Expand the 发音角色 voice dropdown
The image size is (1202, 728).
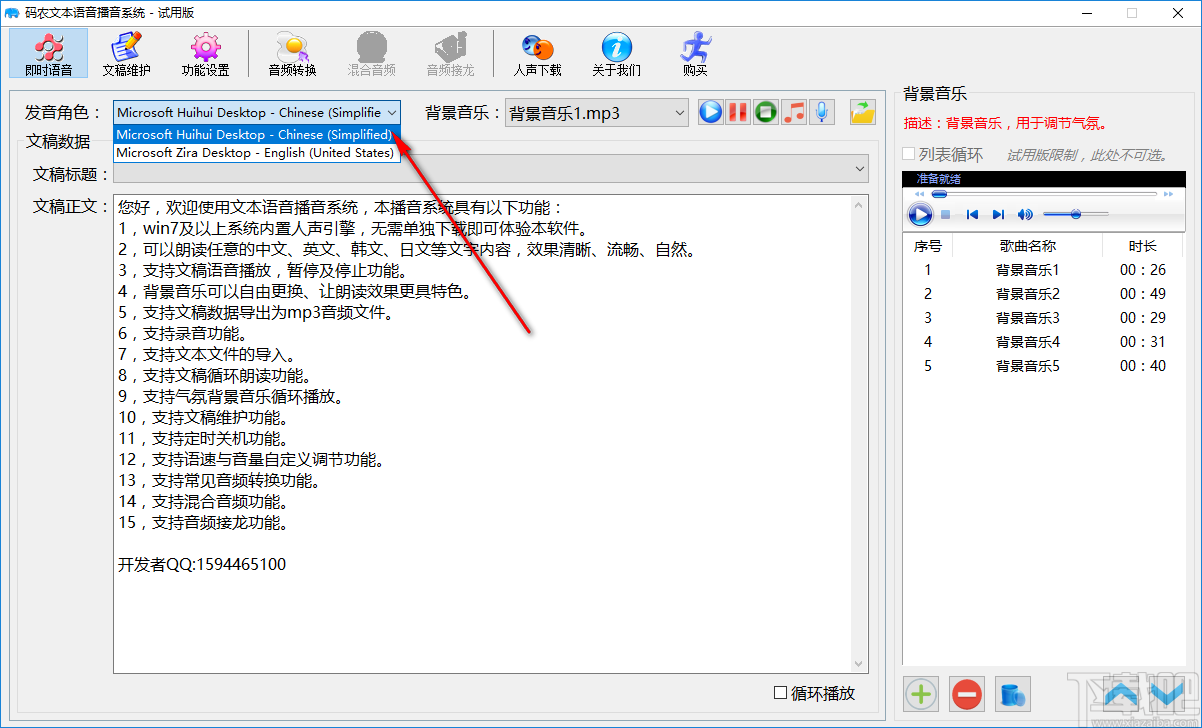point(391,113)
